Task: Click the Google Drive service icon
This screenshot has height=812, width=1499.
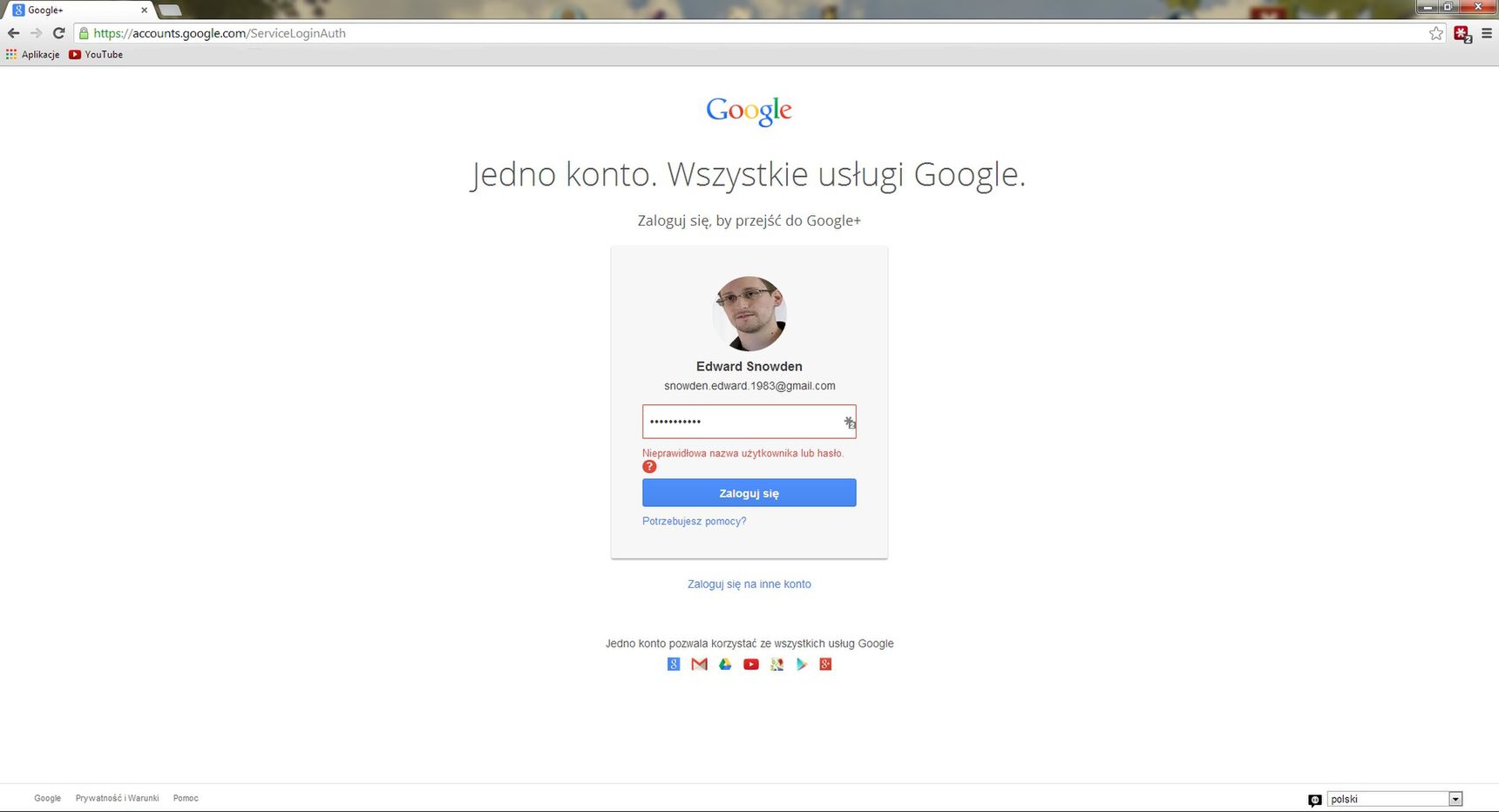Action: [x=725, y=664]
